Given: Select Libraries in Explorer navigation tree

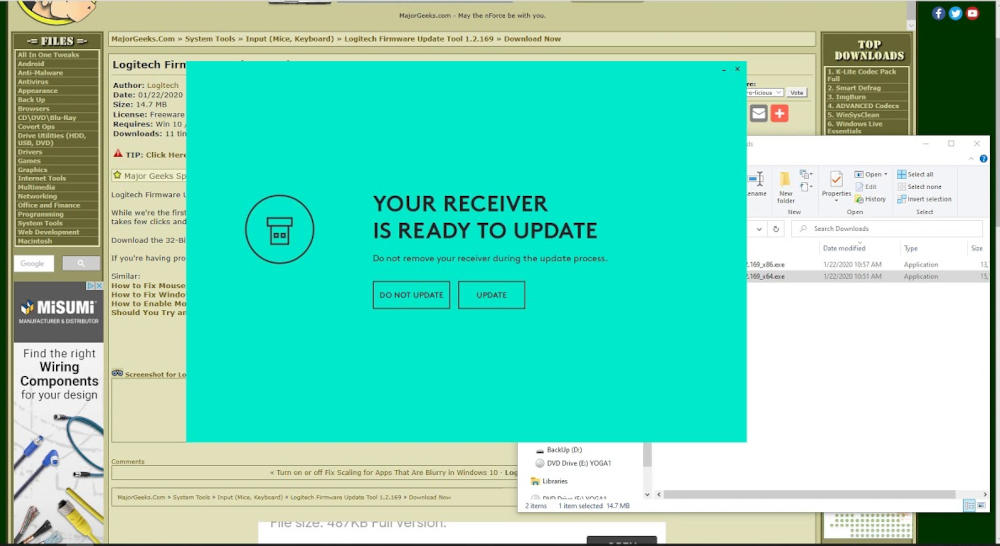Looking at the screenshot, I should click(x=549, y=481).
